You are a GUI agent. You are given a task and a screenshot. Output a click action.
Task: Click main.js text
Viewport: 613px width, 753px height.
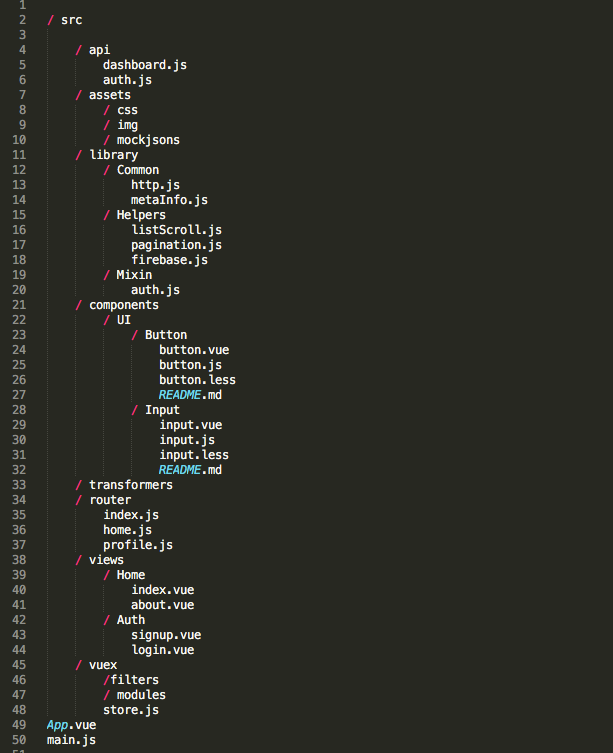pyautogui.click(x=71, y=740)
